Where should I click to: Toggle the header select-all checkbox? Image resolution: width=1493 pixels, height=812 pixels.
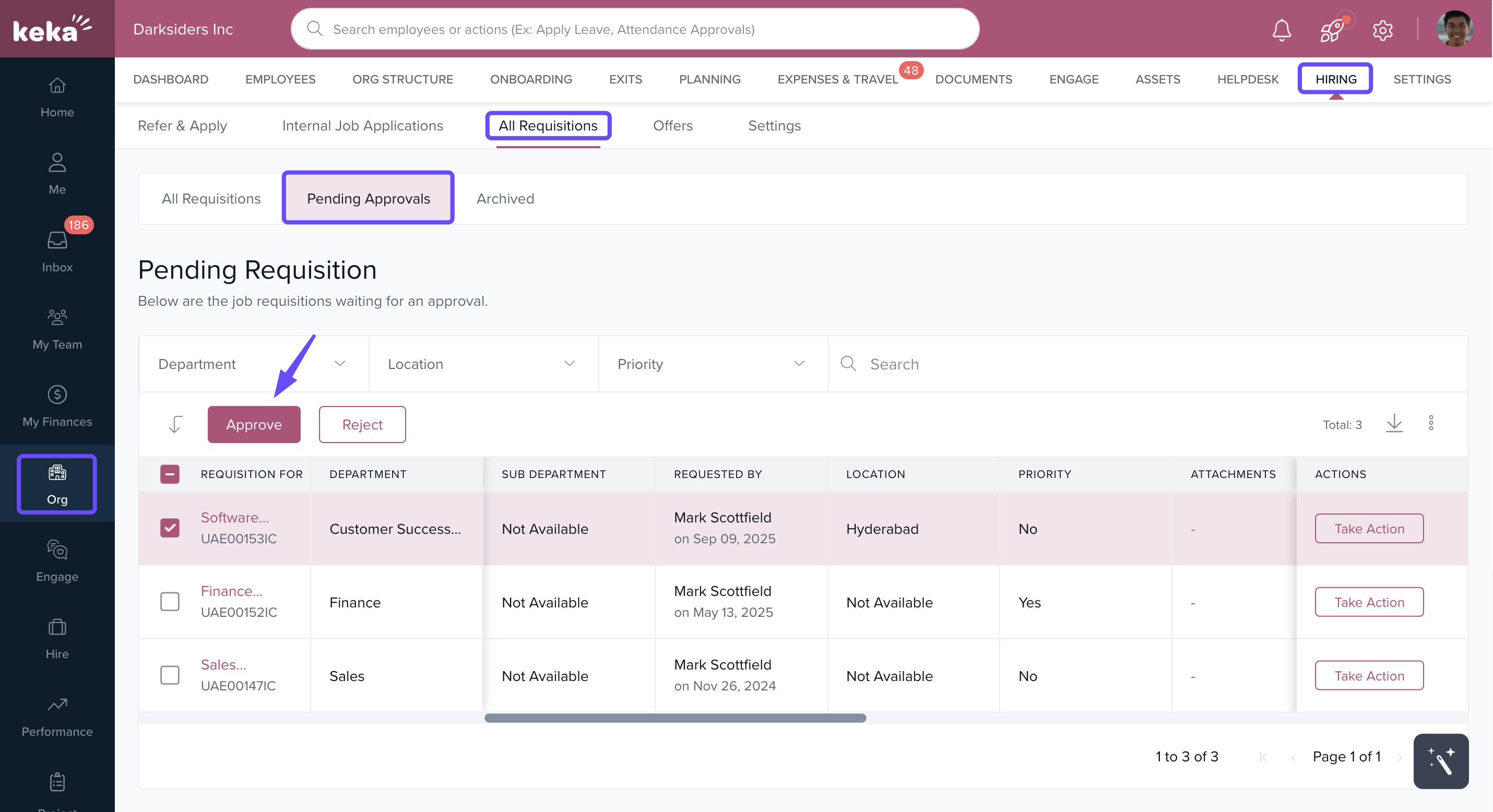point(169,473)
